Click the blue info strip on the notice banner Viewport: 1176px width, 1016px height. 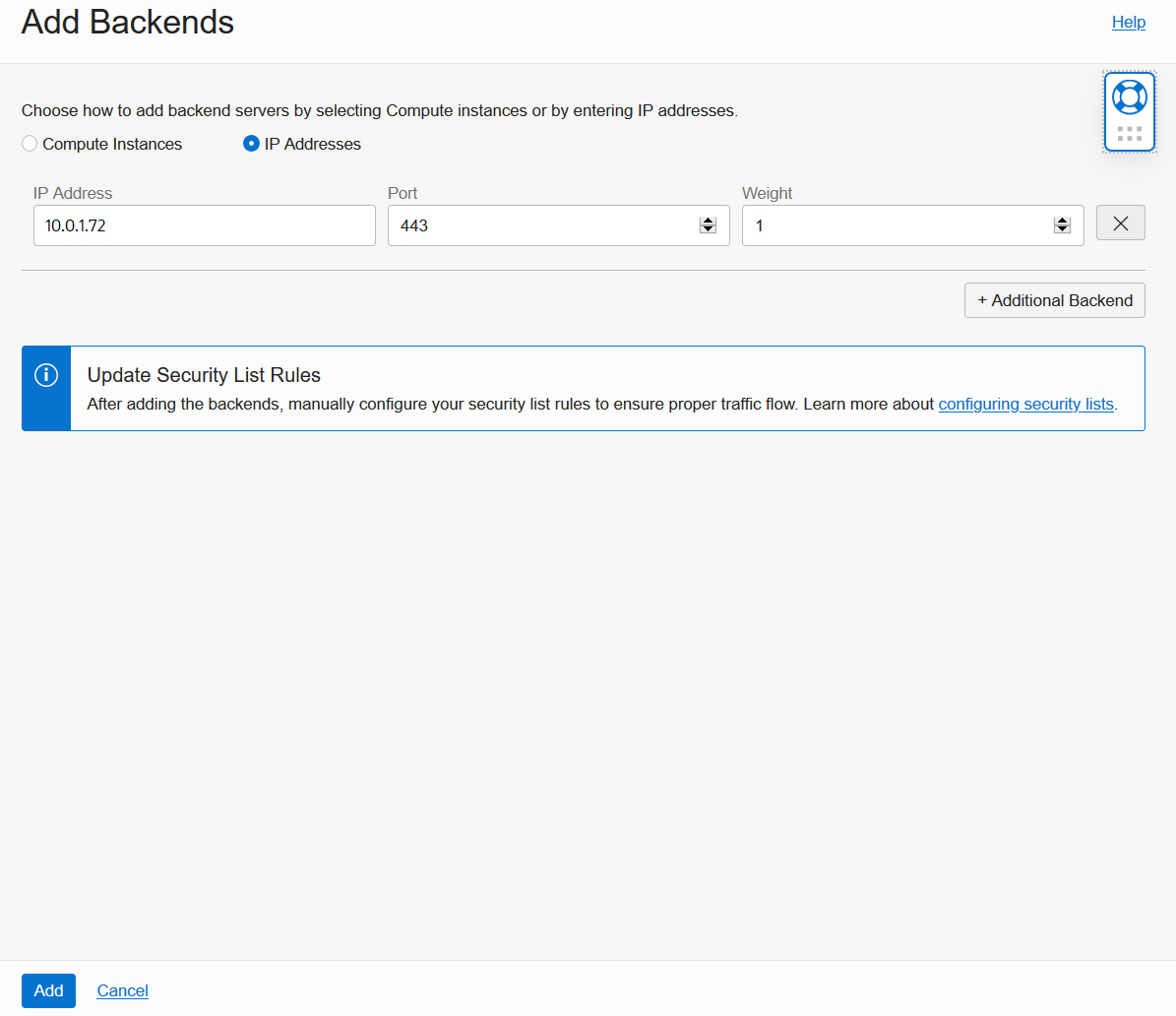click(x=45, y=388)
